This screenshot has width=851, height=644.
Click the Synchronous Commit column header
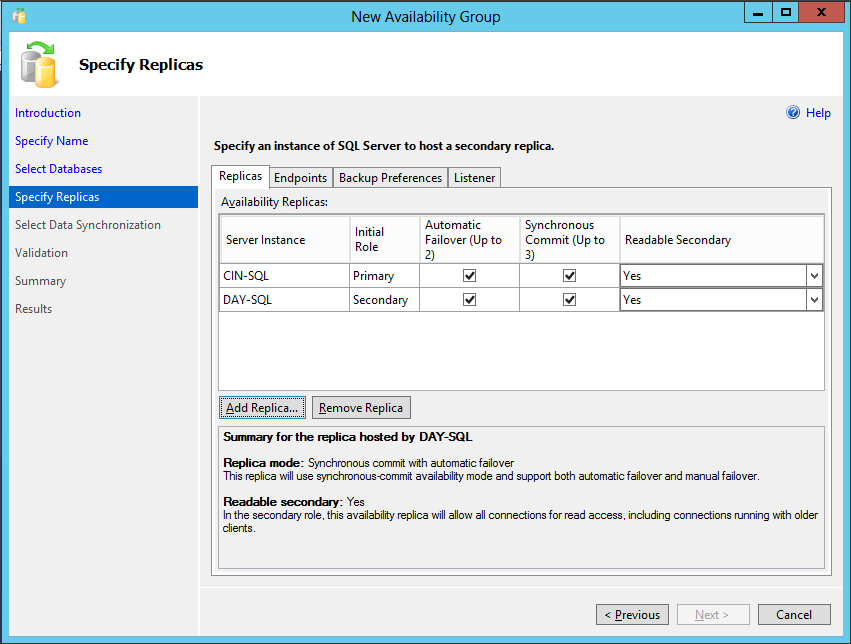click(x=569, y=239)
